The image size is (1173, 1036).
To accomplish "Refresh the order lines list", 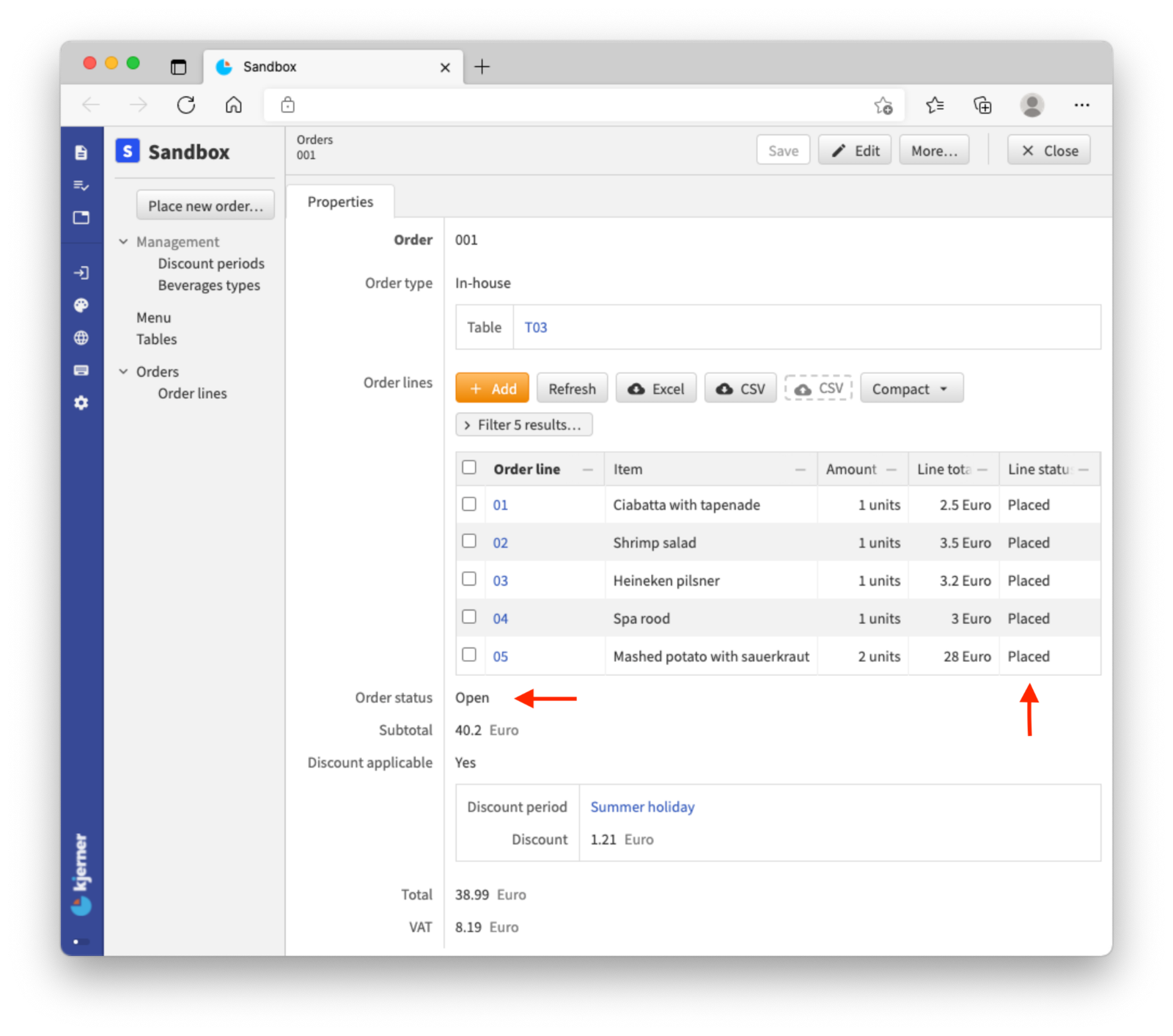I will tap(572, 388).
